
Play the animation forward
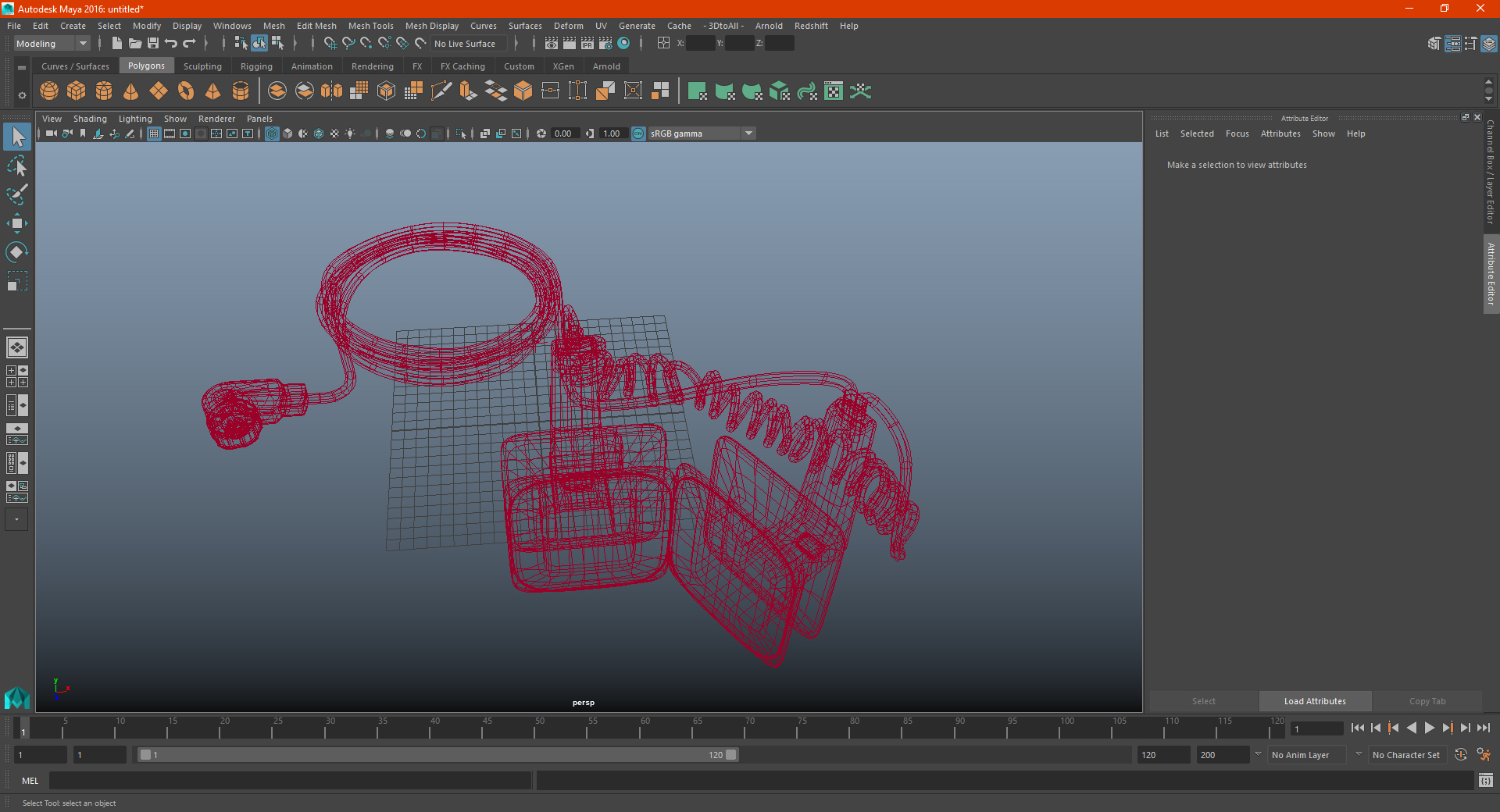click(1430, 728)
